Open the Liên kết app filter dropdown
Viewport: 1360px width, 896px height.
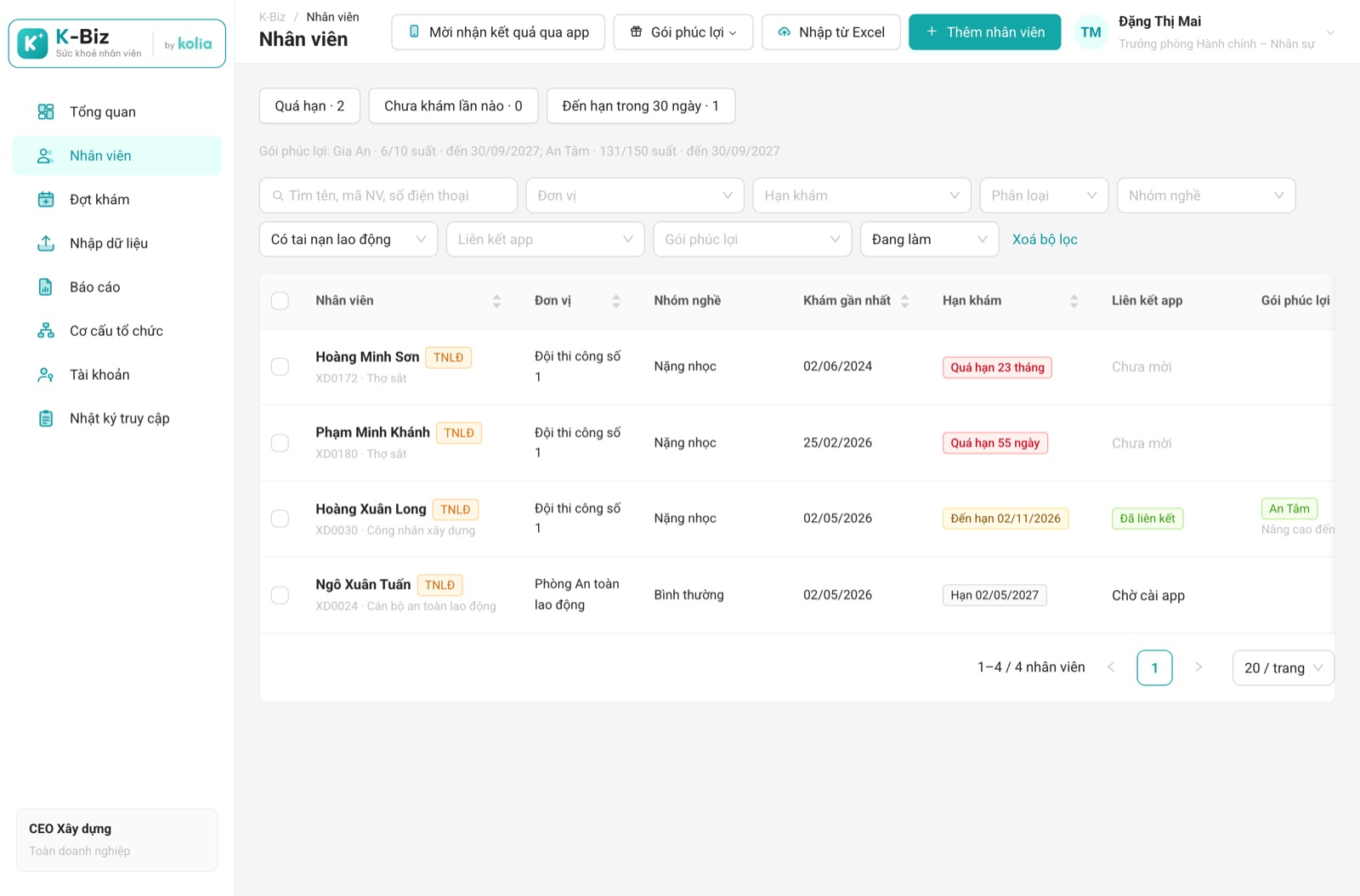pyautogui.click(x=546, y=240)
